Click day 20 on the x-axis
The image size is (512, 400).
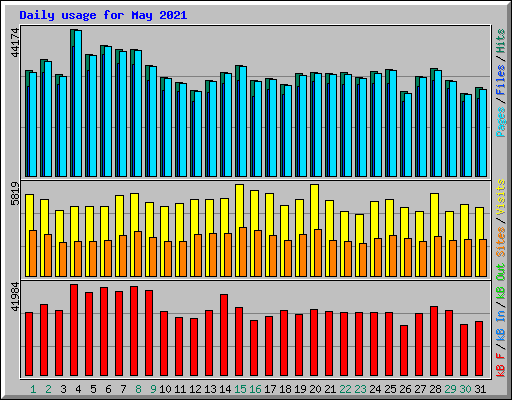pos(315,389)
